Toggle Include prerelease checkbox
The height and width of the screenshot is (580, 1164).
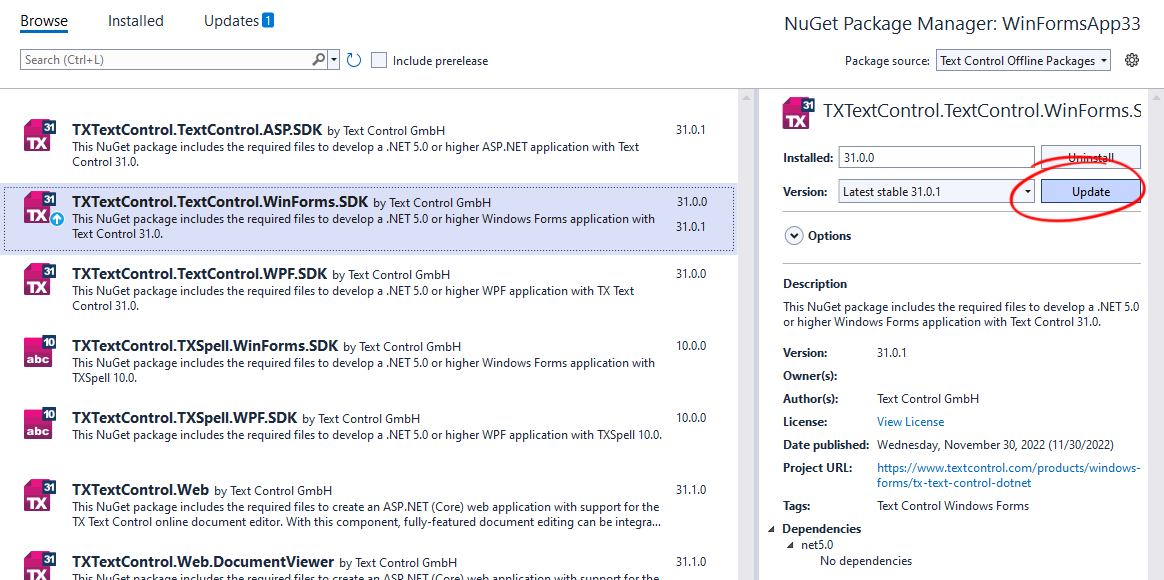[x=379, y=60]
